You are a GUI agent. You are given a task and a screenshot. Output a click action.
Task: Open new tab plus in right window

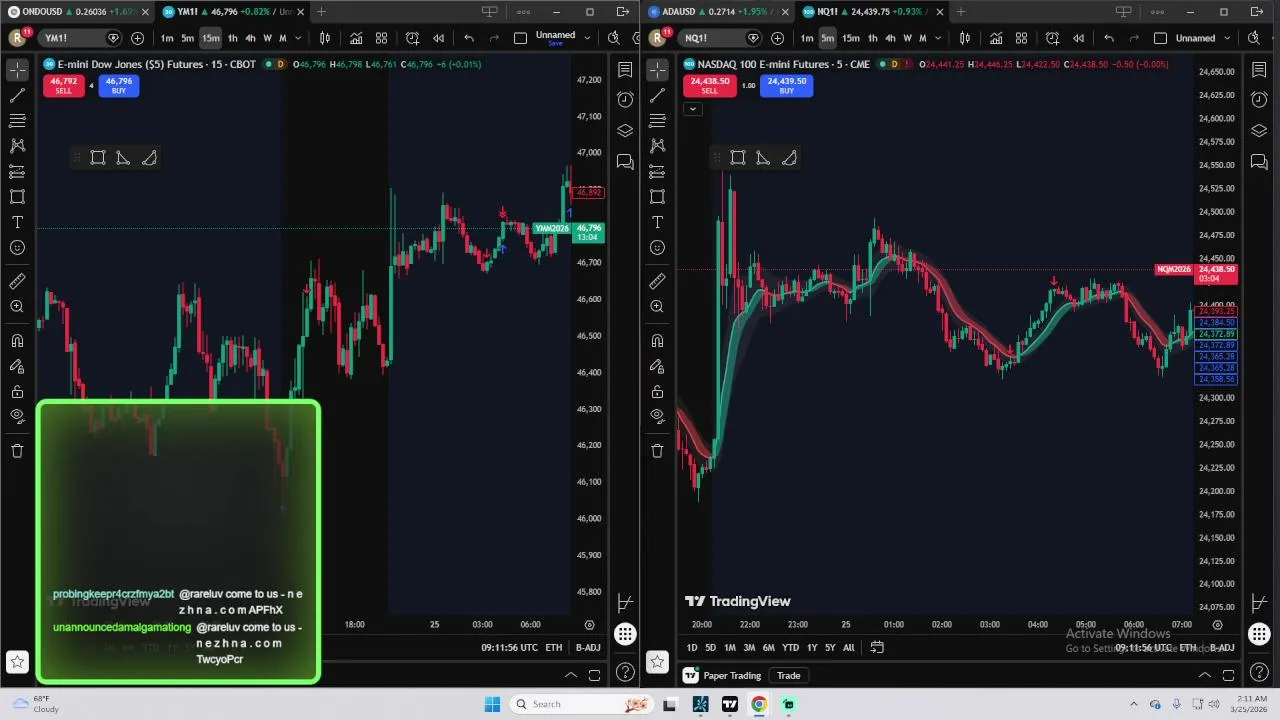tap(961, 12)
